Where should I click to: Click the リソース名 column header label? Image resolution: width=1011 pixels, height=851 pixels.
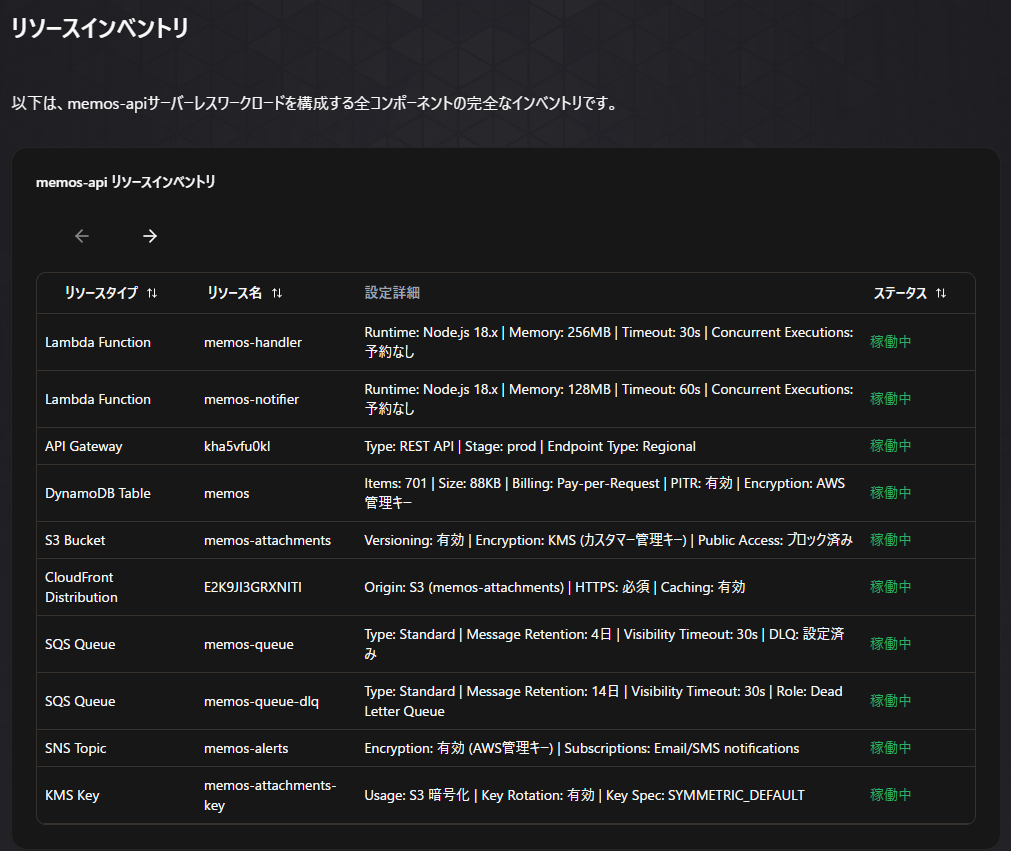click(235, 293)
